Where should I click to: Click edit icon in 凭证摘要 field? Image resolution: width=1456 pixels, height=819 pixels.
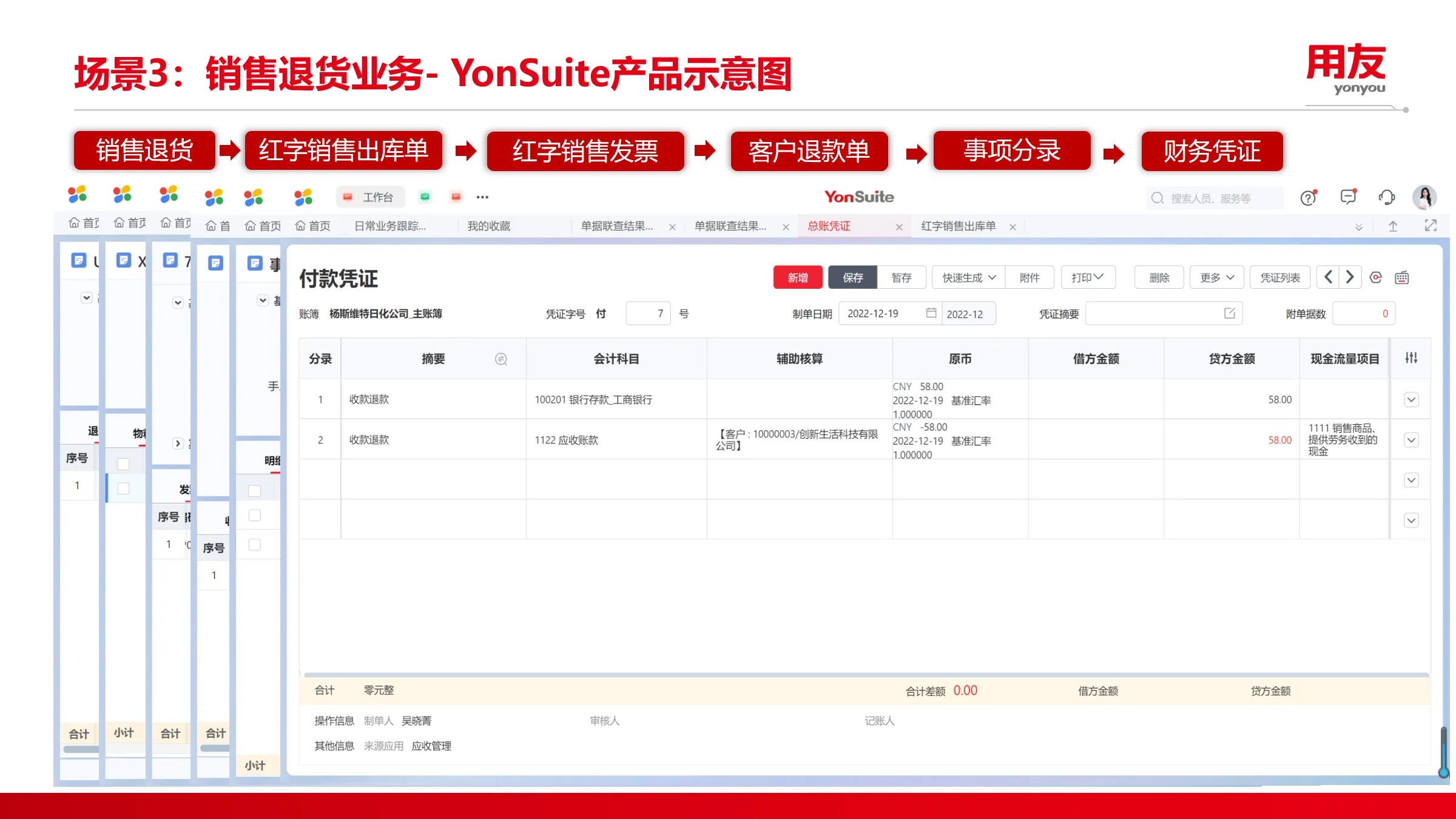point(1230,313)
